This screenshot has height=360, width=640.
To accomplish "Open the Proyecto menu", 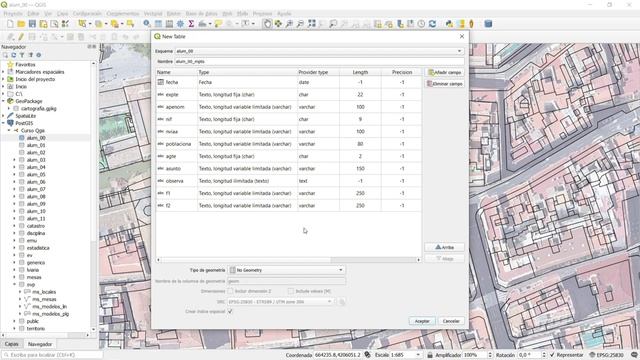I will point(13,14).
